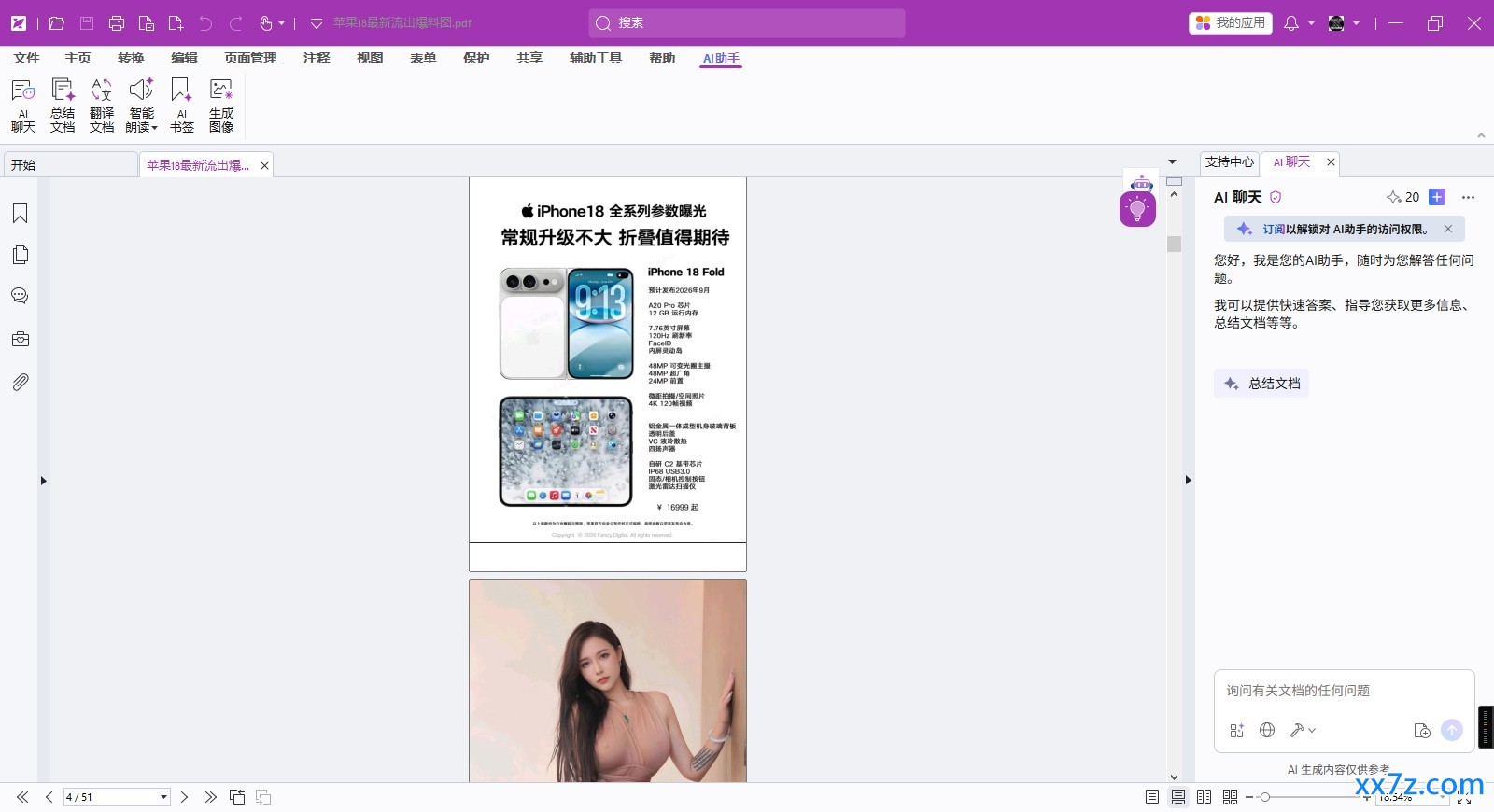This screenshot has height=812, width=1494.
Task: Toggle the web search globe icon
Action: point(1267,730)
